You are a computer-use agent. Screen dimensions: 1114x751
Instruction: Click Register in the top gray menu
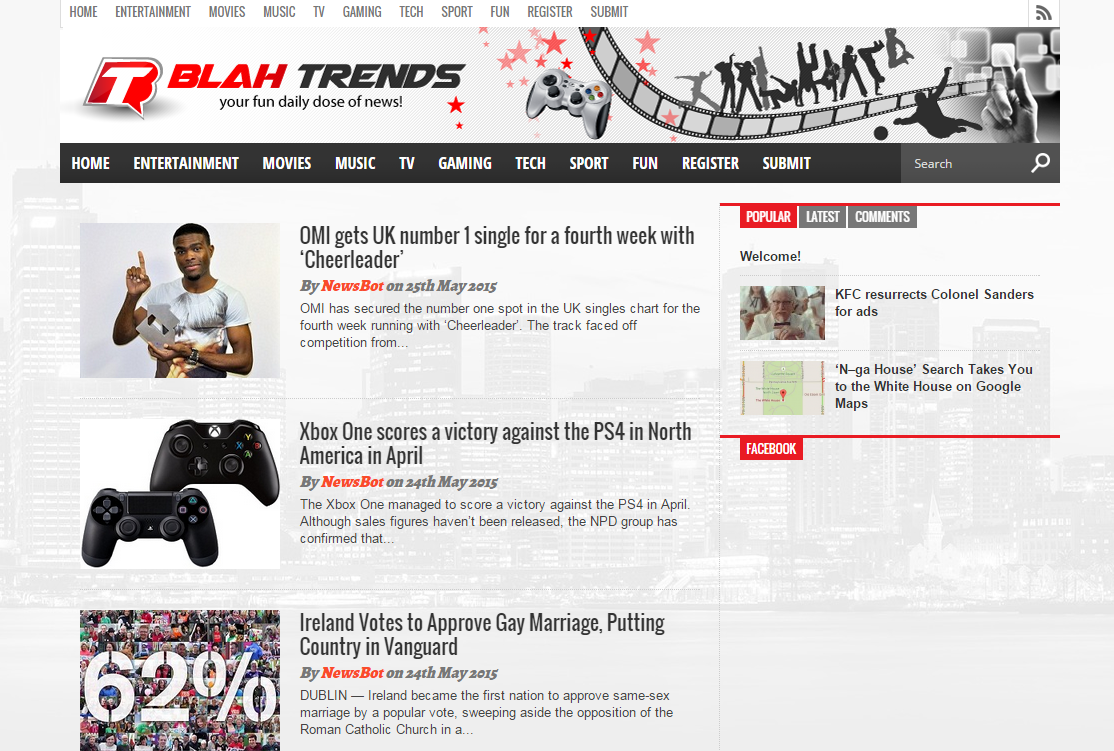point(549,12)
